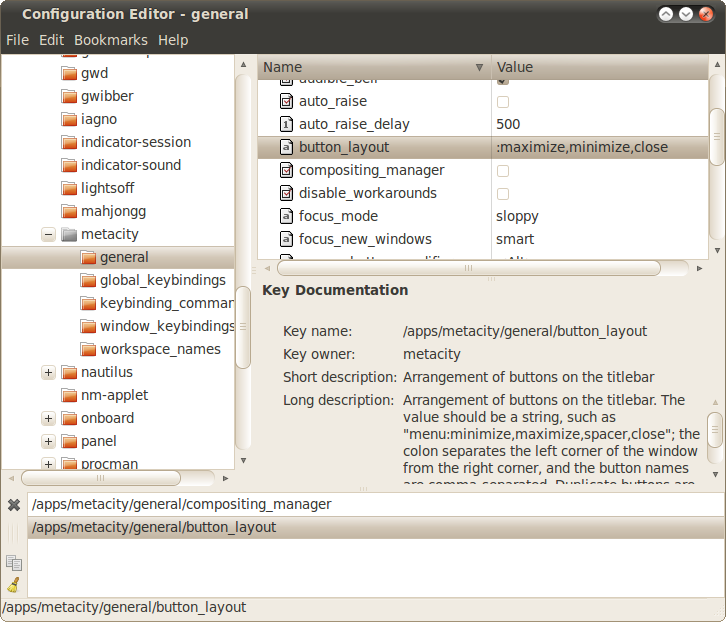This screenshot has height=622, width=726.
Task: Click the global_keybindings folder icon
Action: pyautogui.click(x=88, y=280)
